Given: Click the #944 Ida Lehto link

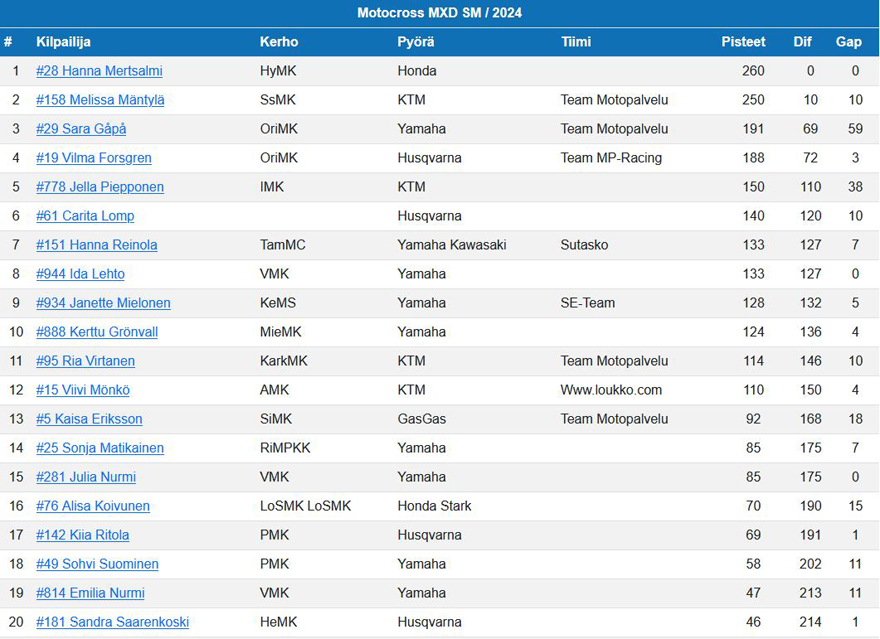Looking at the screenshot, I should pyautogui.click(x=80, y=274).
